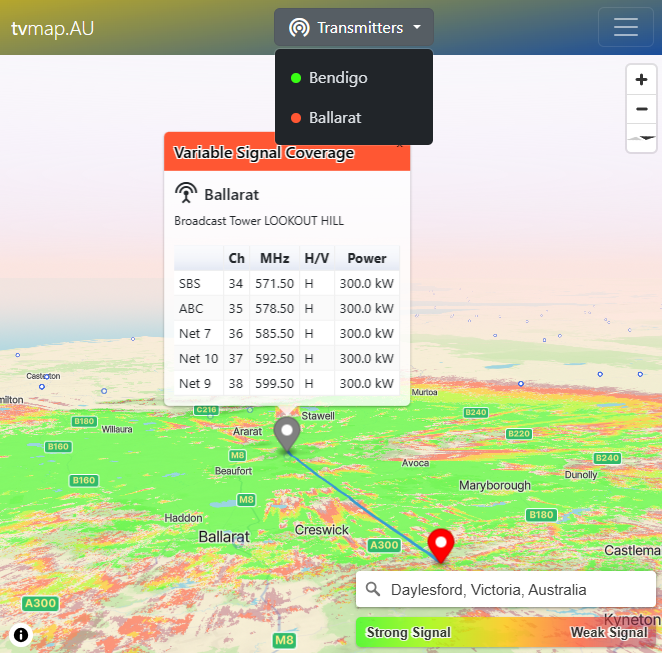Click the Net 7 row label
The height and width of the screenshot is (653, 662).
point(195,333)
